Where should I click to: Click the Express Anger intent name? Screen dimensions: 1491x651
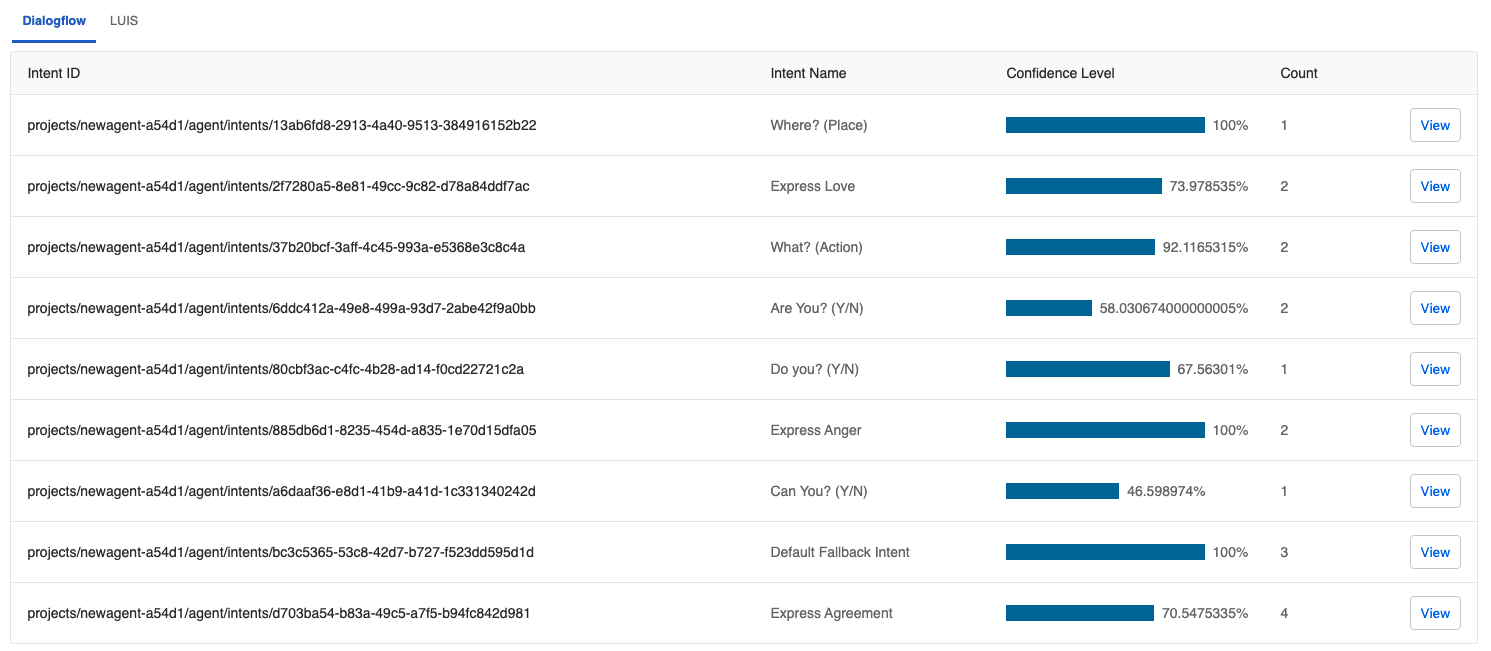point(816,430)
